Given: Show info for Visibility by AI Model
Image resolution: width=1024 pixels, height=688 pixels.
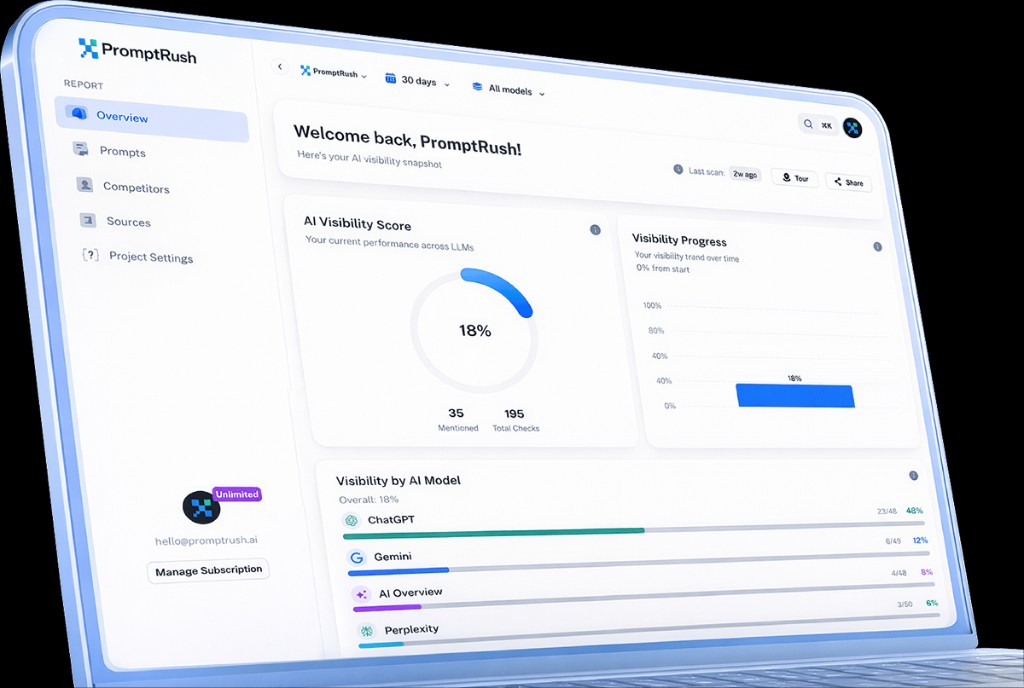Looking at the screenshot, I should (x=914, y=475).
